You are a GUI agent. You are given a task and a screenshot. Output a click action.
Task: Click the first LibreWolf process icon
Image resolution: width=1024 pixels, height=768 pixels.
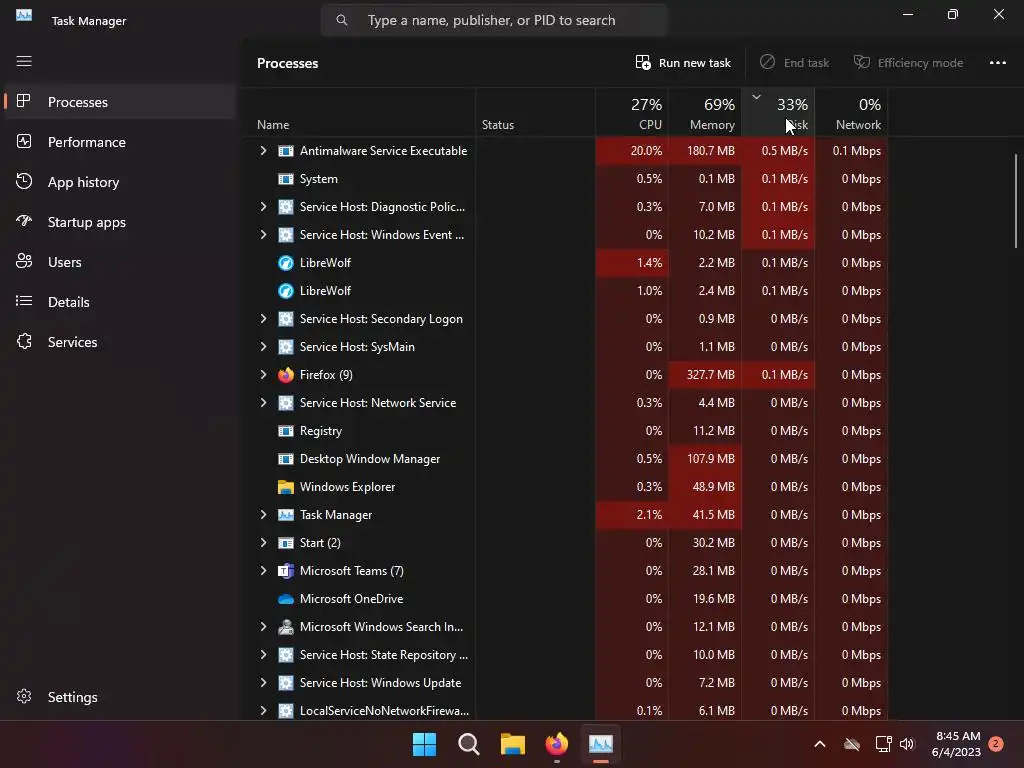point(285,263)
